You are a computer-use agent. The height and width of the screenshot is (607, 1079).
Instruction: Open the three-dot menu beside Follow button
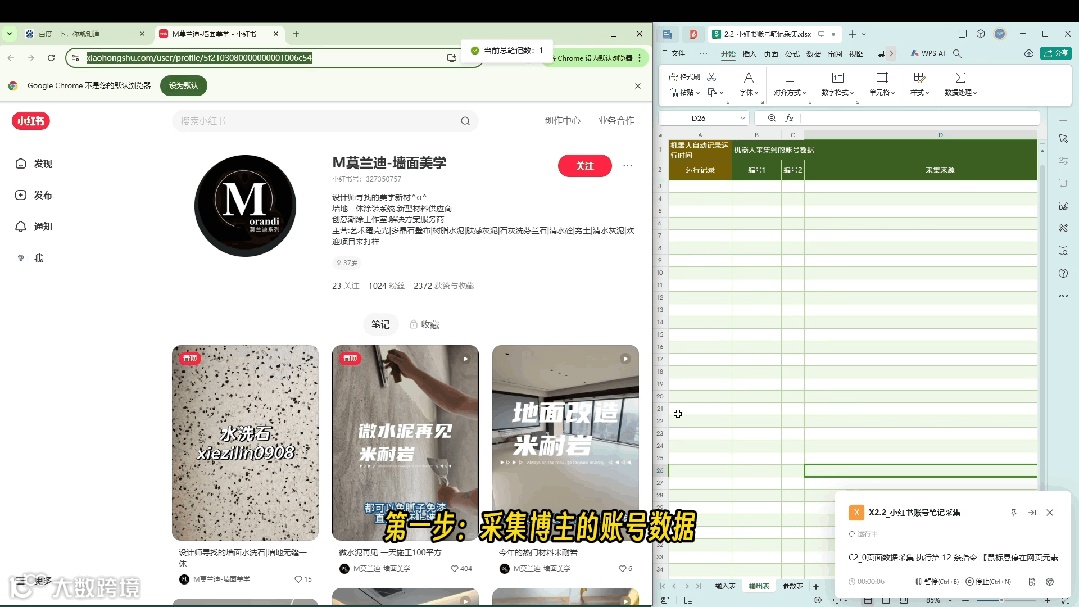click(628, 166)
